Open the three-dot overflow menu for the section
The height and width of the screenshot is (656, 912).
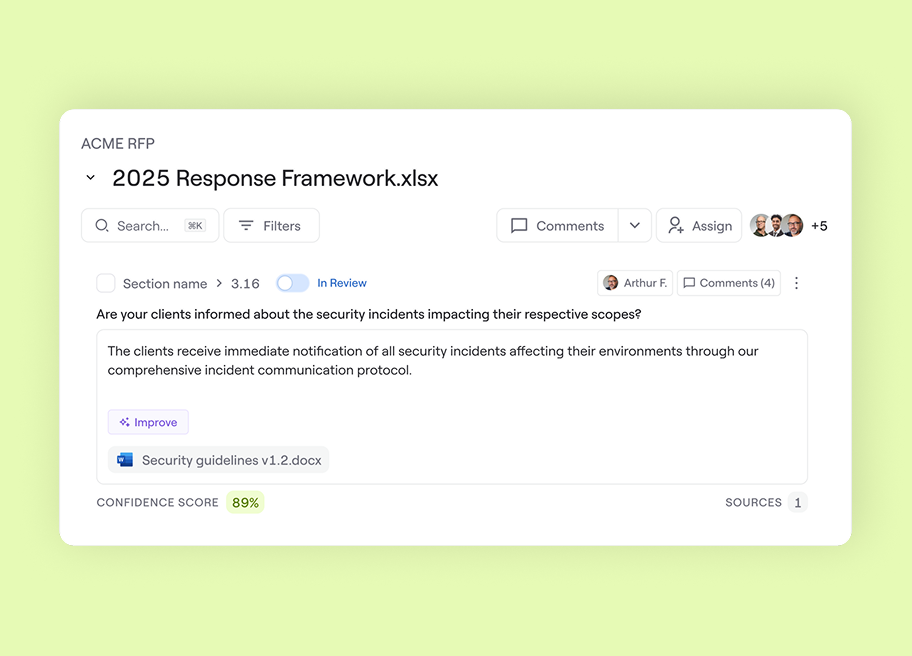796,283
